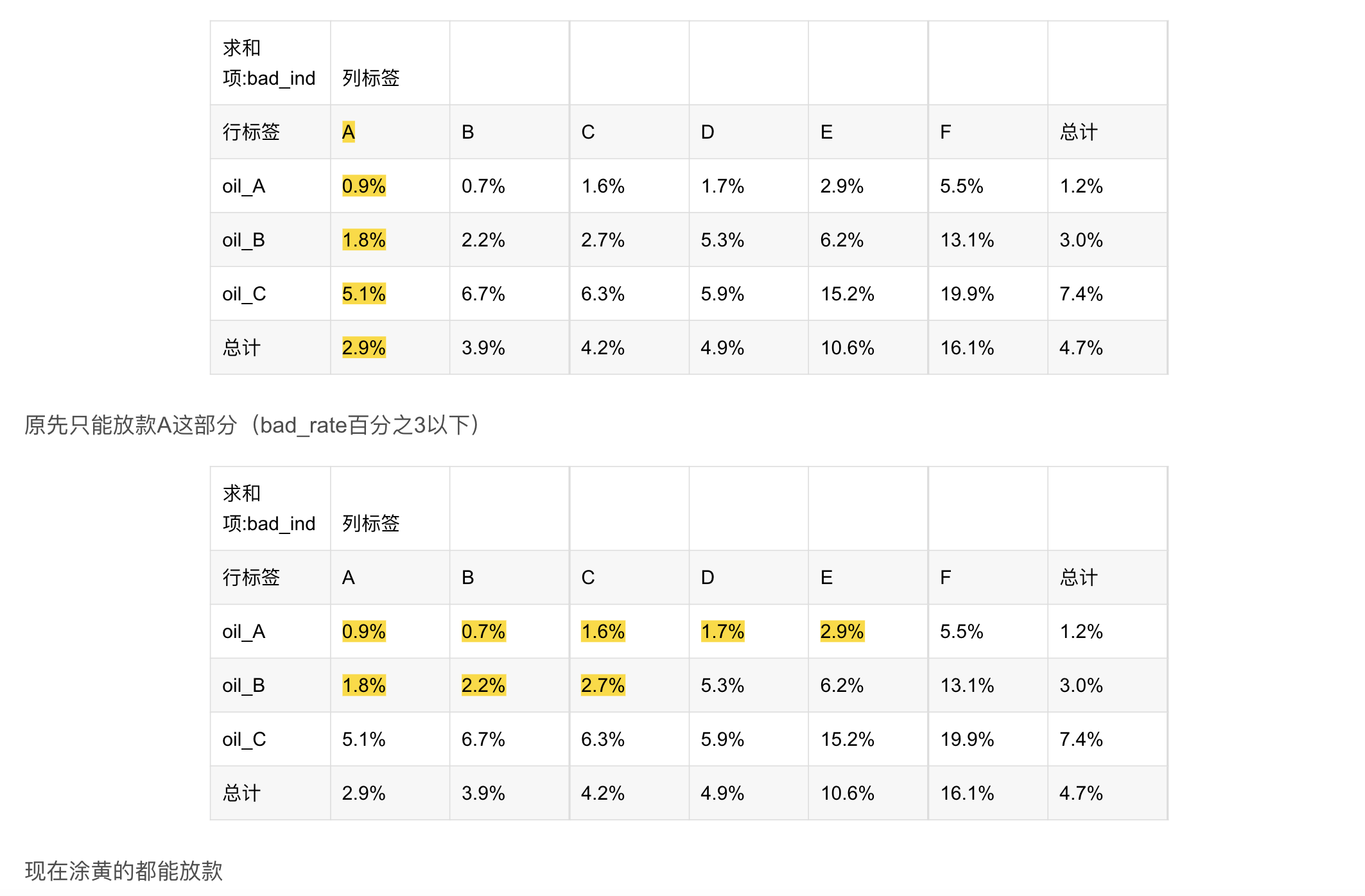Select 总计 column header in first table
The image size is (1365, 896).
[x=1079, y=132]
